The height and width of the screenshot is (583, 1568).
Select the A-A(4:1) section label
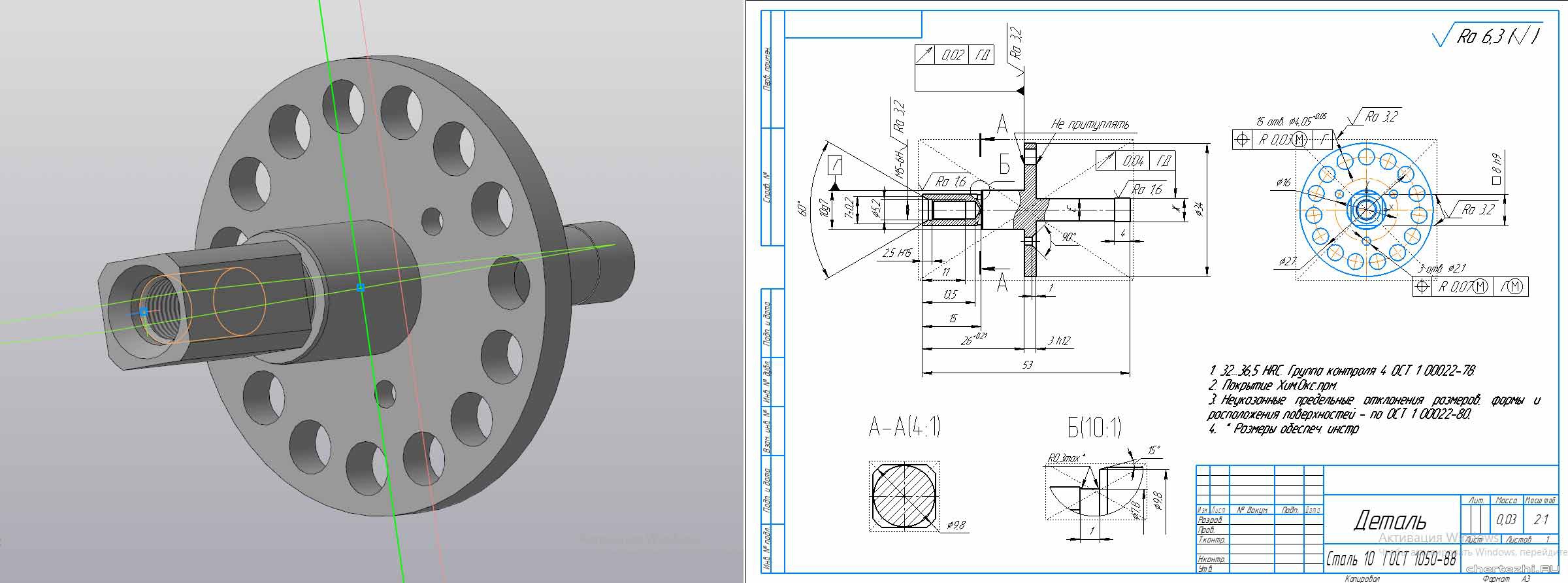tap(904, 427)
